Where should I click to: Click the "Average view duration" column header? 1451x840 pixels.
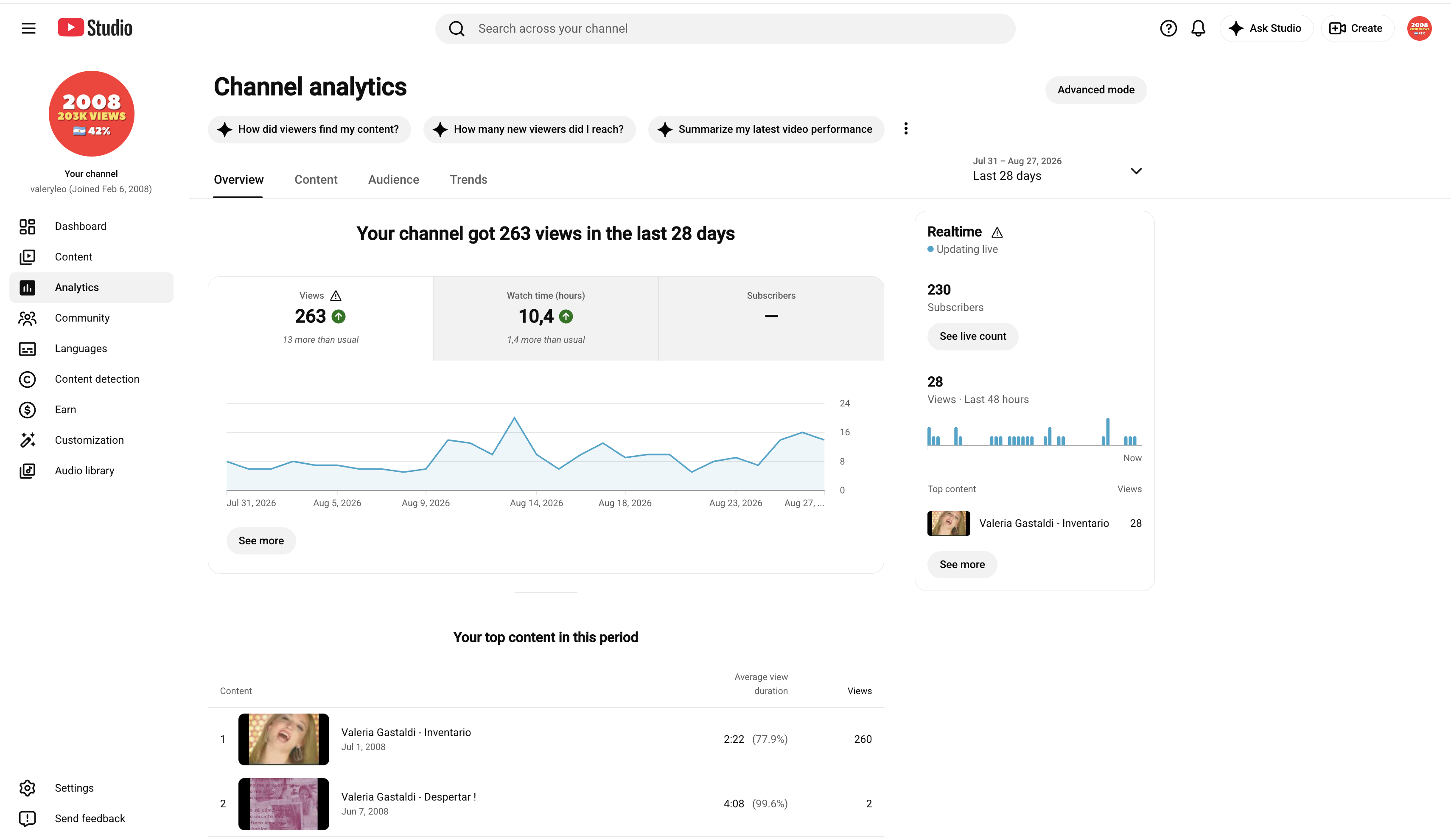coord(761,684)
